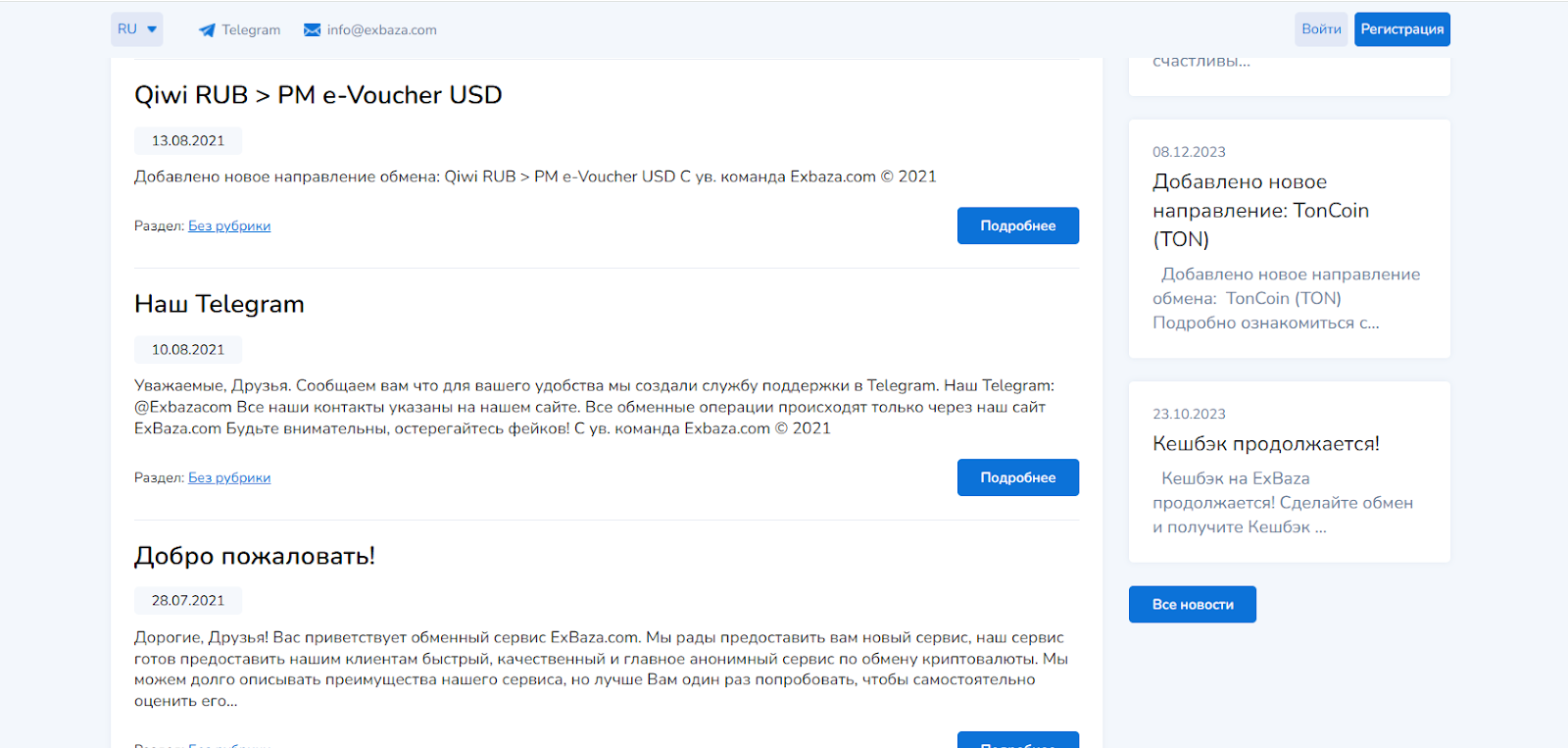
Task: Click the Telegram paper-plane icon
Action: click(x=207, y=30)
